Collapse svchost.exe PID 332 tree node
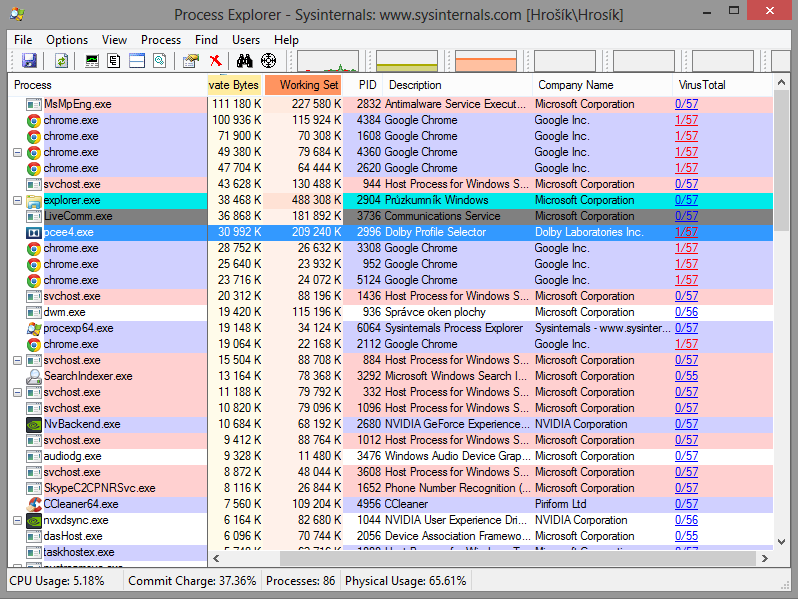Image resolution: width=798 pixels, height=599 pixels. click(x=17, y=392)
